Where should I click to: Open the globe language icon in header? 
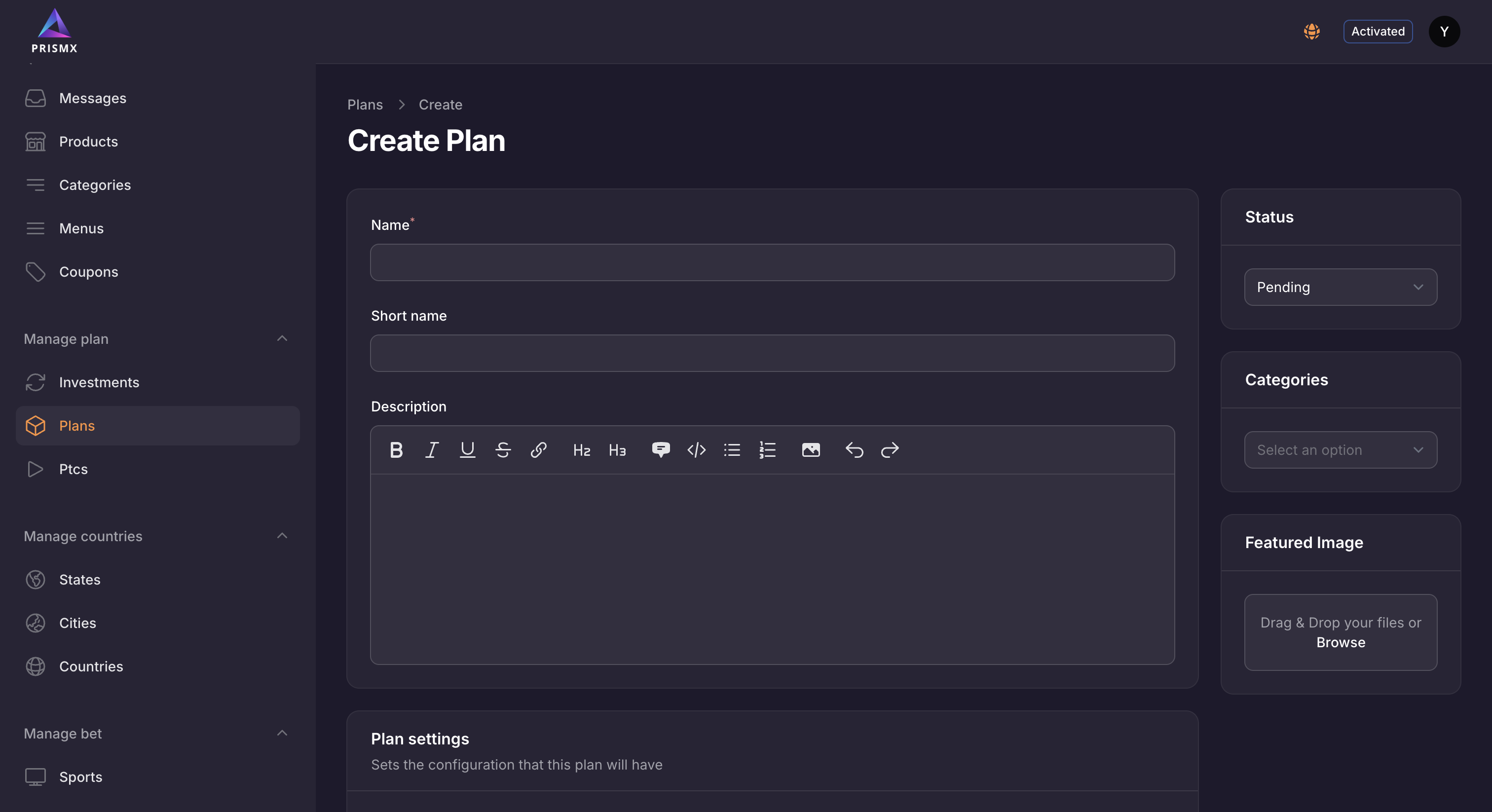tap(1312, 31)
